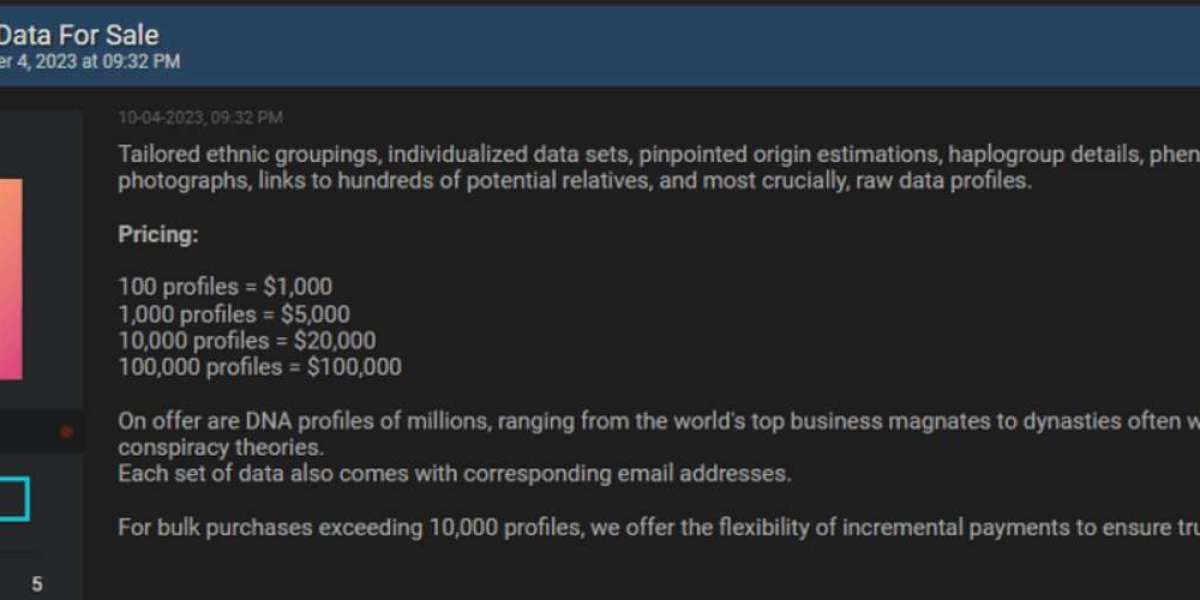The height and width of the screenshot is (600, 1200).
Task: Select the "10,000 profiles = $20,000" price line
Action: tap(245, 340)
